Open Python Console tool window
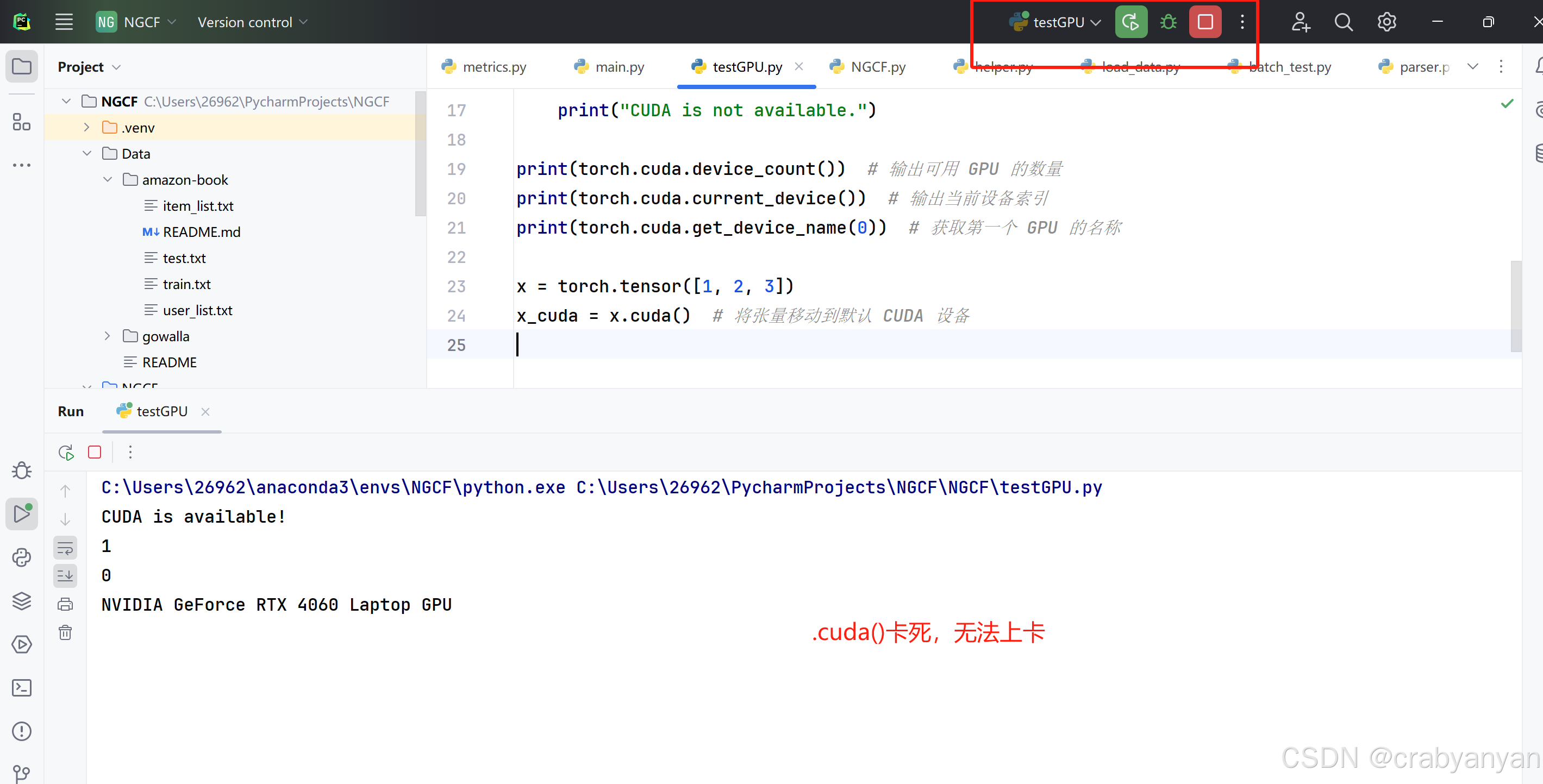The image size is (1543, 784). [22, 557]
